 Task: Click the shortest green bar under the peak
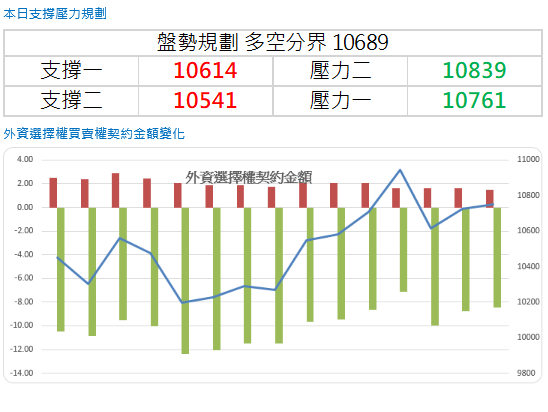pyautogui.click(x=403, y=250)
